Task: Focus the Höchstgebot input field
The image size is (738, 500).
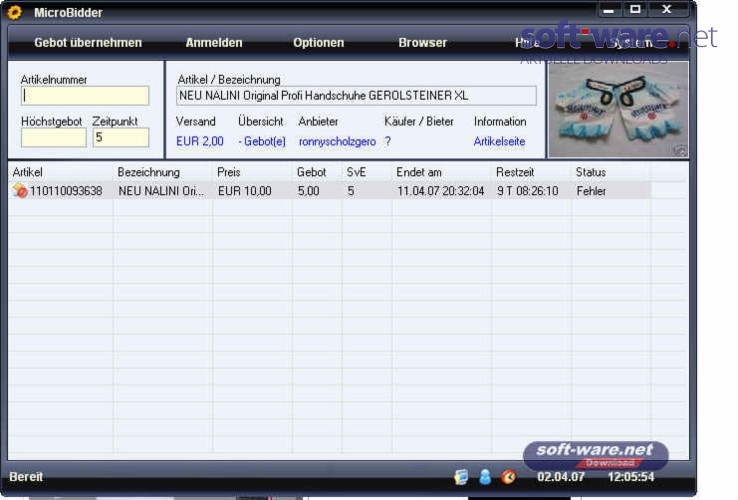Action: [54, 137]
